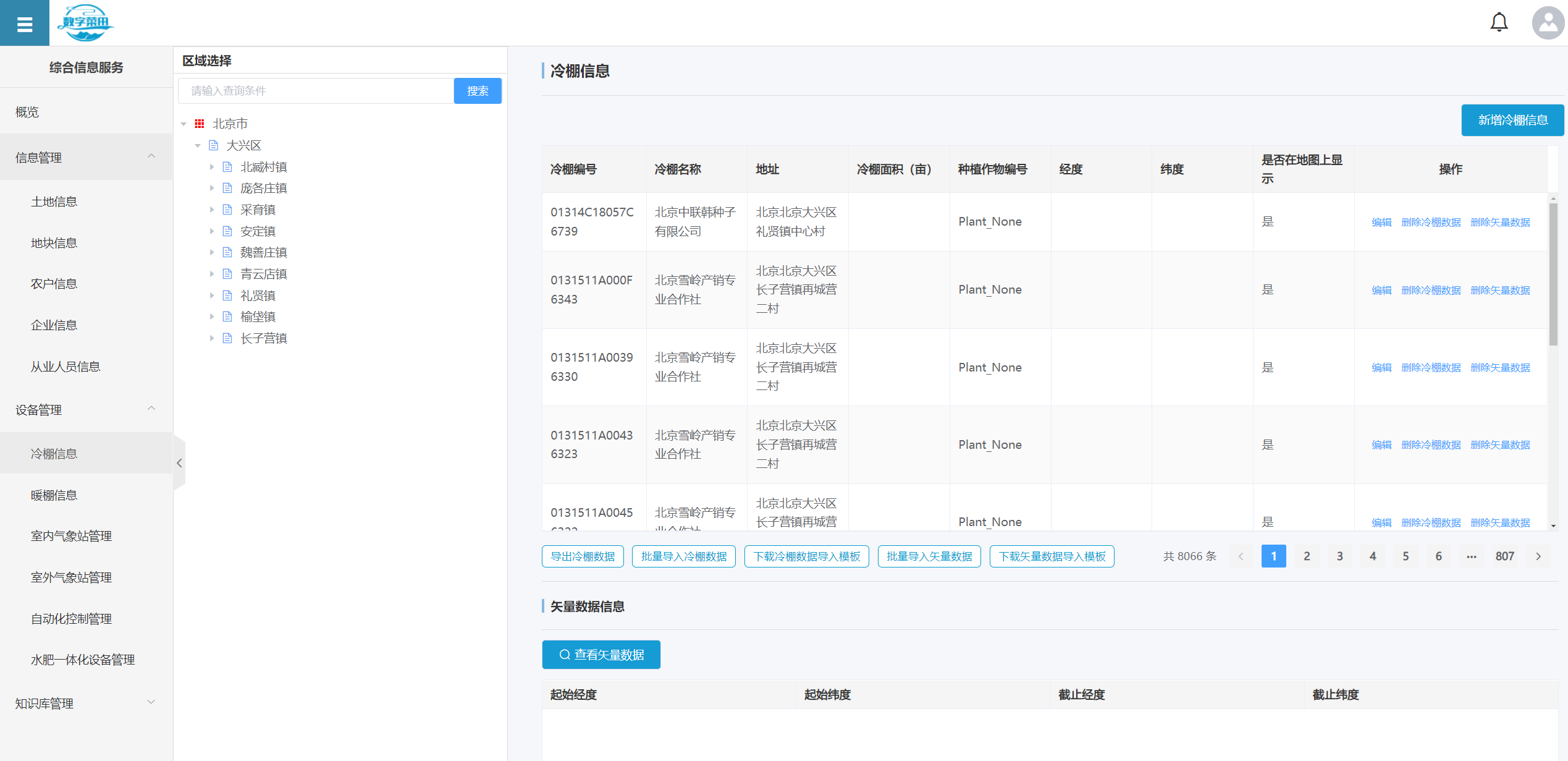This screenshot has height=761, width=1568.
Task: Select the 大兴区 tree item
Action: click(243, 145)
